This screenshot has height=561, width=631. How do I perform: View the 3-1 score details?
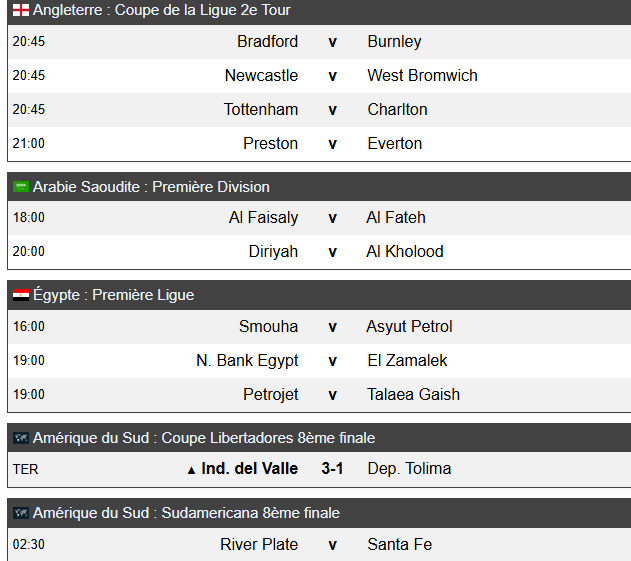click(x=332, y=469)
